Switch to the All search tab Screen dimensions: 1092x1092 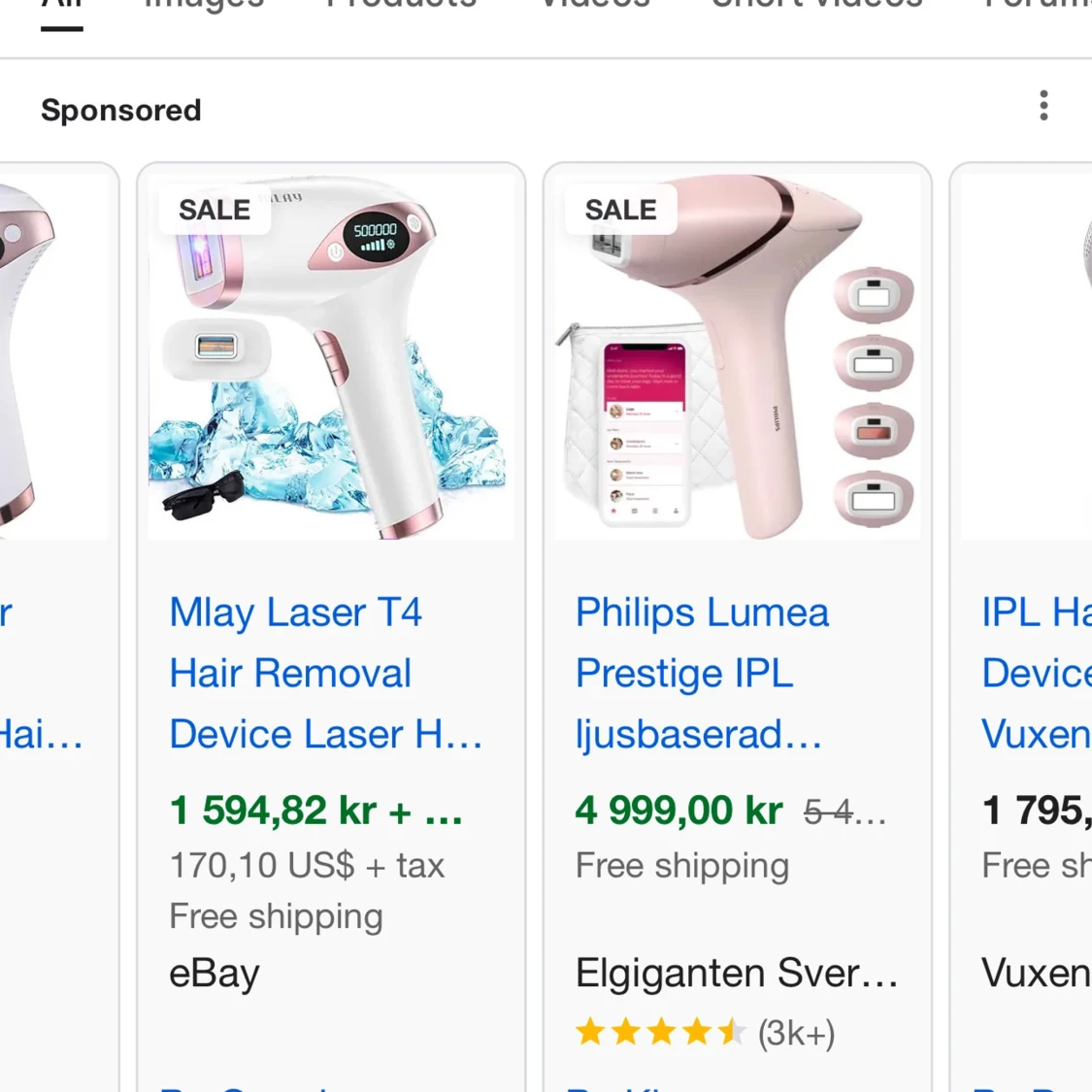click(61, 8)
